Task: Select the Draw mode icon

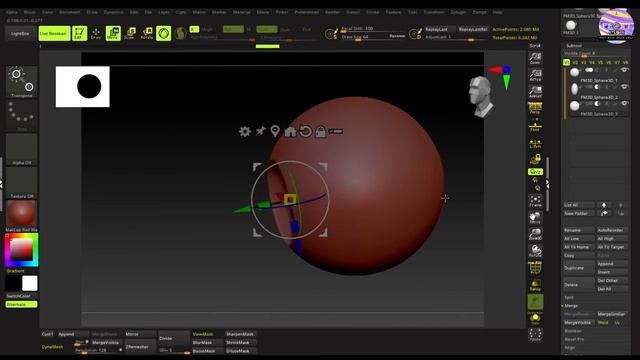Action: coord(96,33)
